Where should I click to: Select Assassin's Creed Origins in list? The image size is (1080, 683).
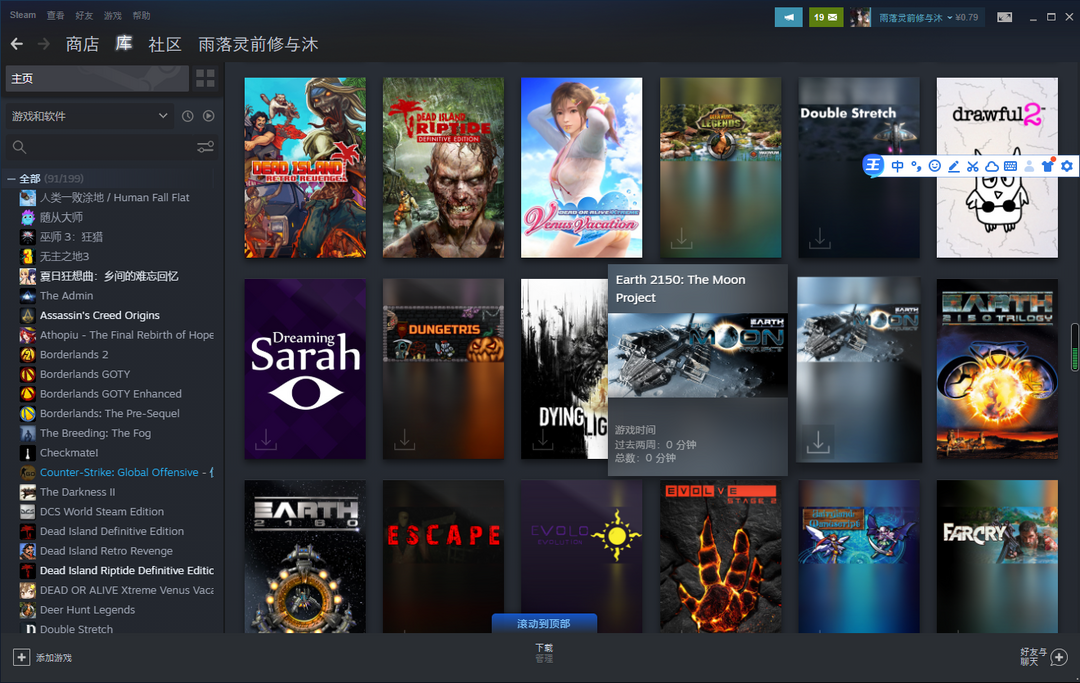(117, 315)
